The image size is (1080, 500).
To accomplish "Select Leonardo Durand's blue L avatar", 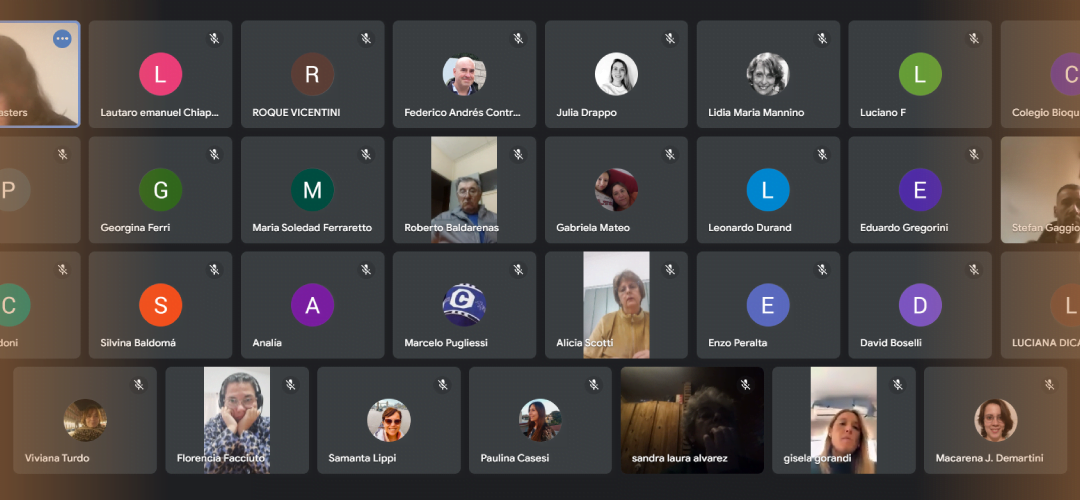I will click(768, 189).
